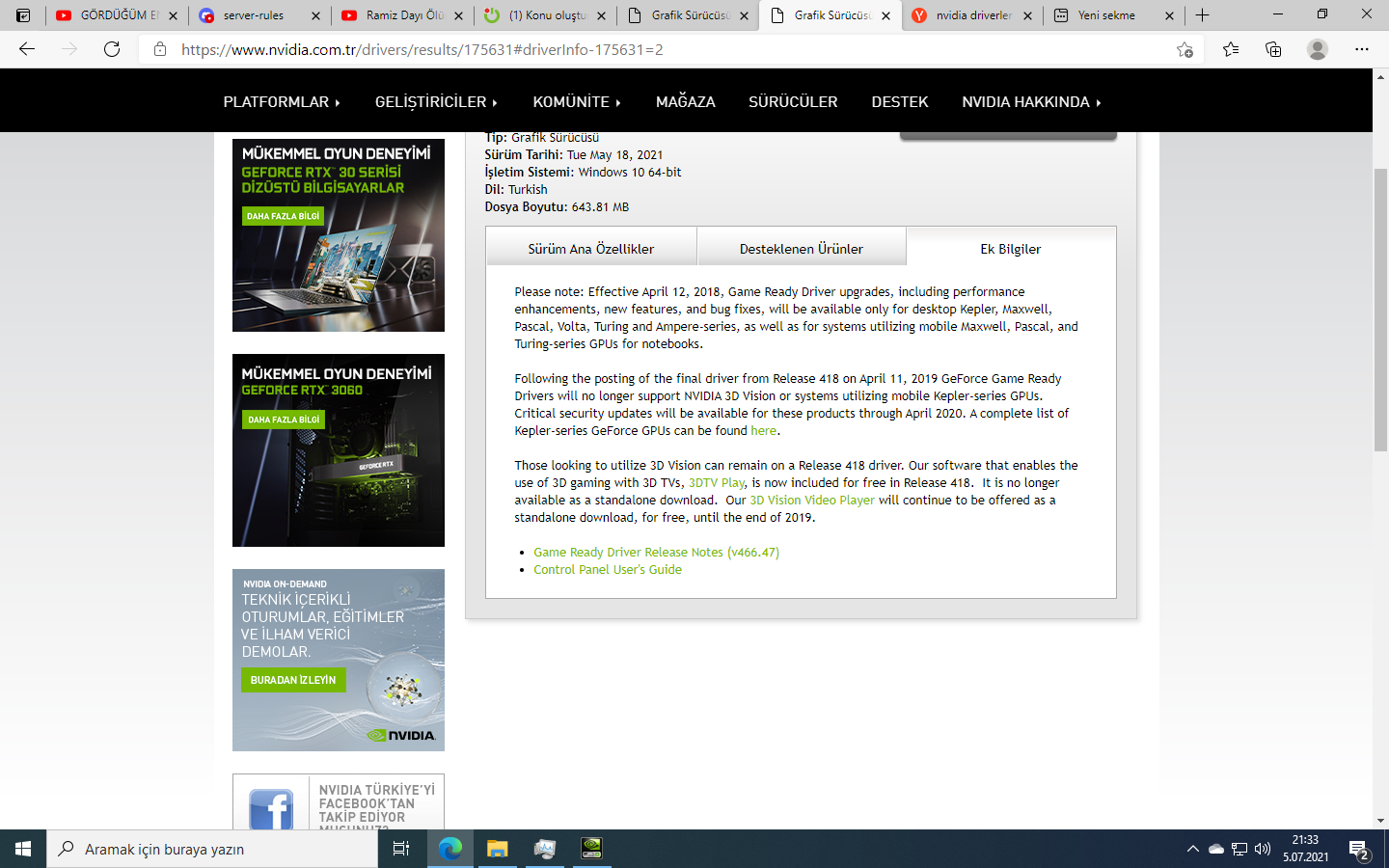Switch to Sürüm Ana Özellikler tab
Viewport: 1389px width, 868px height.
591,248
